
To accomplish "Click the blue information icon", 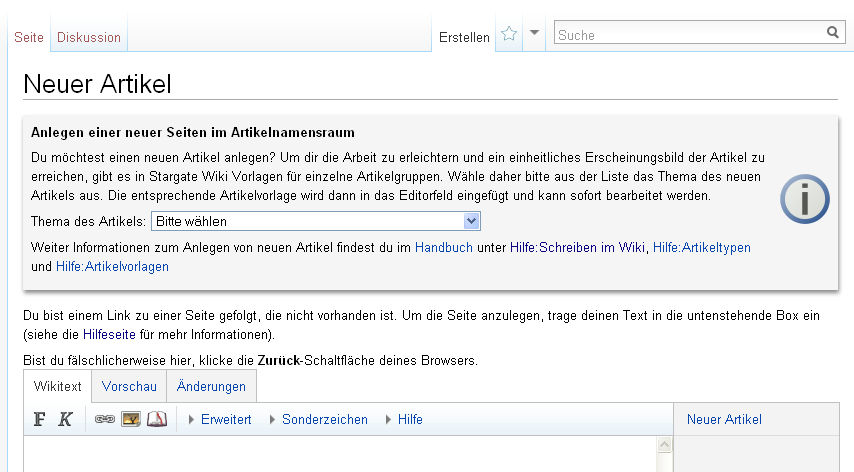I will point(804,200).
